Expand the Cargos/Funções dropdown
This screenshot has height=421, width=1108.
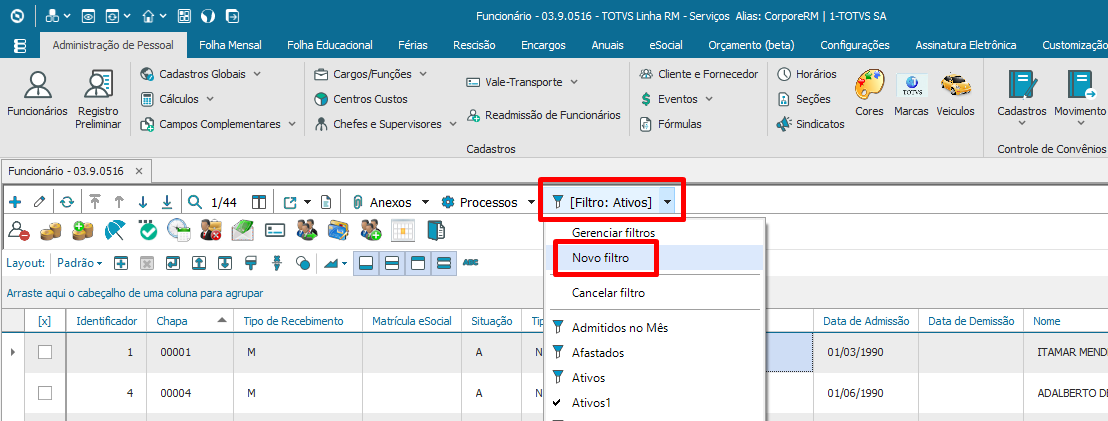[x=424, y=73]
